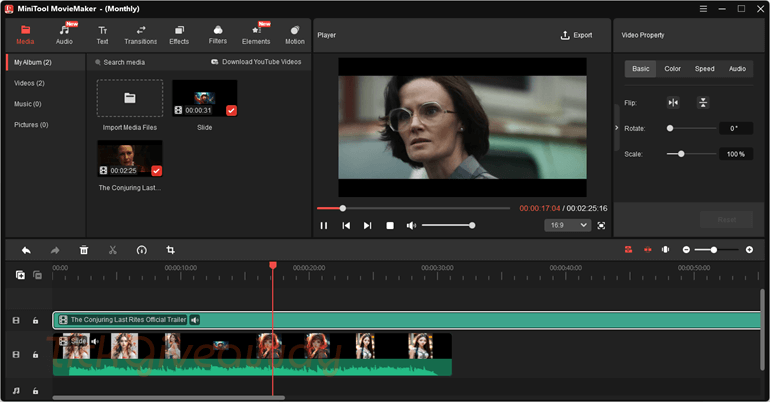Undo the last timeline action
Image resolution: width=770 pixels, height=402 pixels.
(26, 250)
